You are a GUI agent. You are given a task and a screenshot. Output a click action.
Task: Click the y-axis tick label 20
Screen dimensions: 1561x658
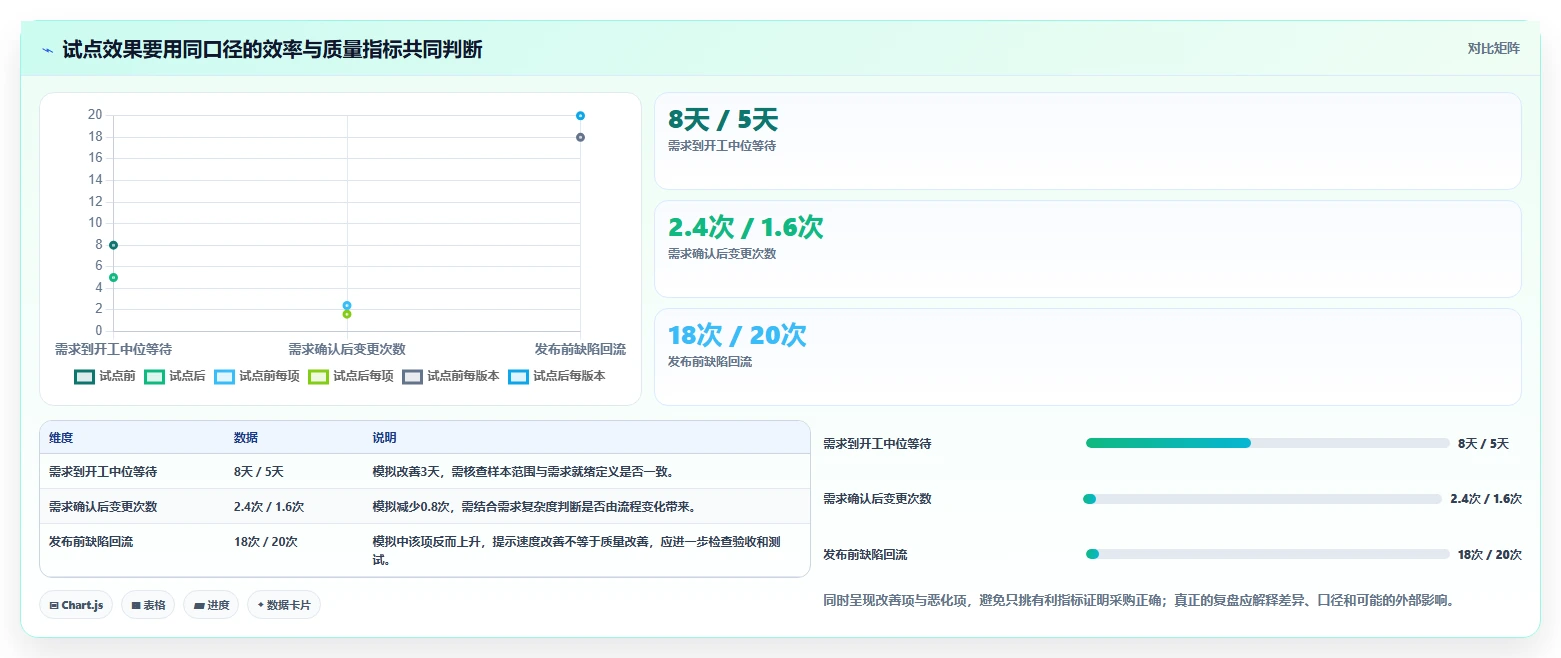click(x=95, y=115)
